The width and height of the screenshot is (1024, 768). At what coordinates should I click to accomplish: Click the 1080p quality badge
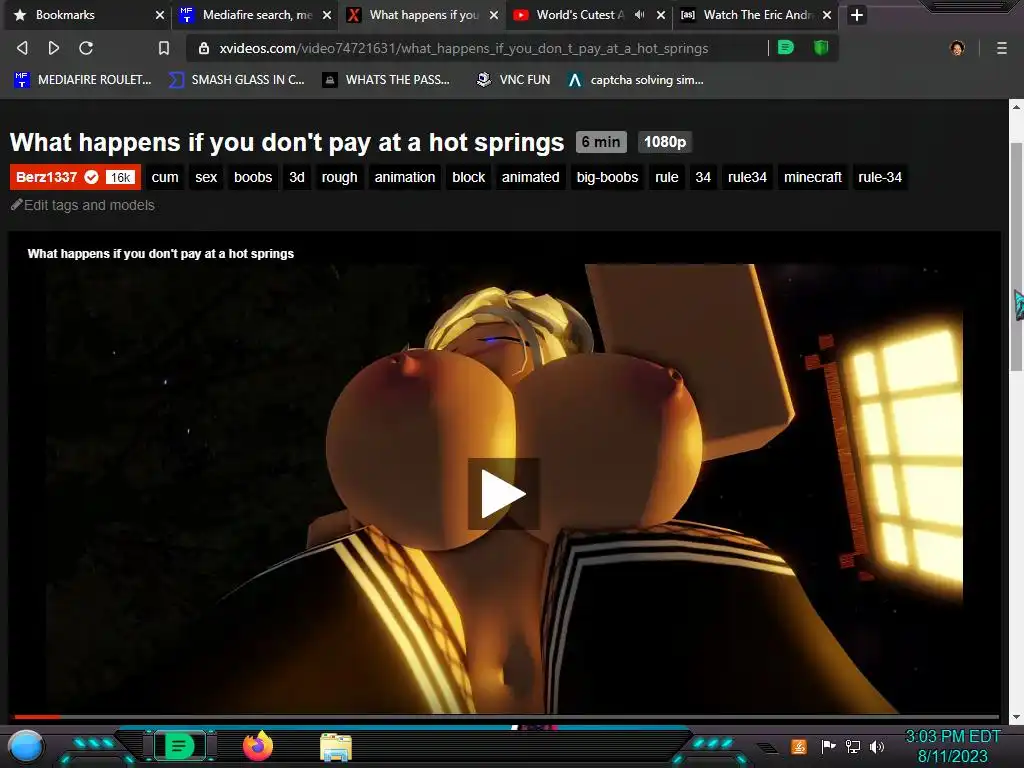[665, 142]
